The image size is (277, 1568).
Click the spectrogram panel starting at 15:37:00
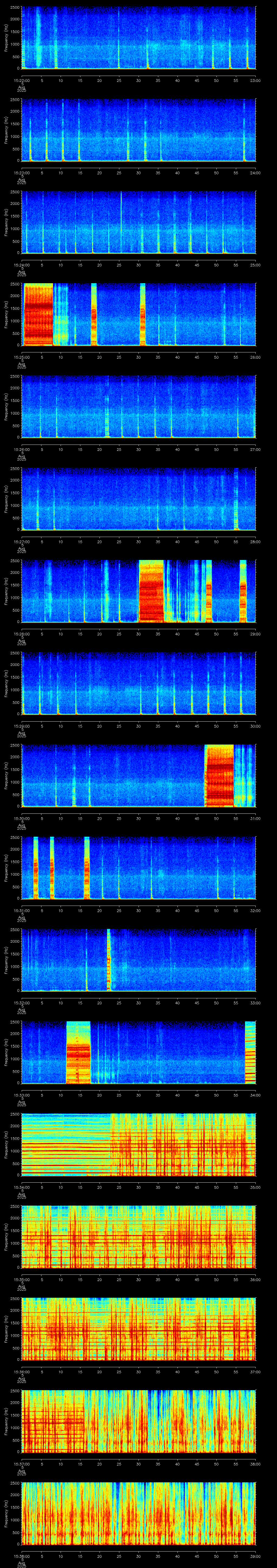138,1421
